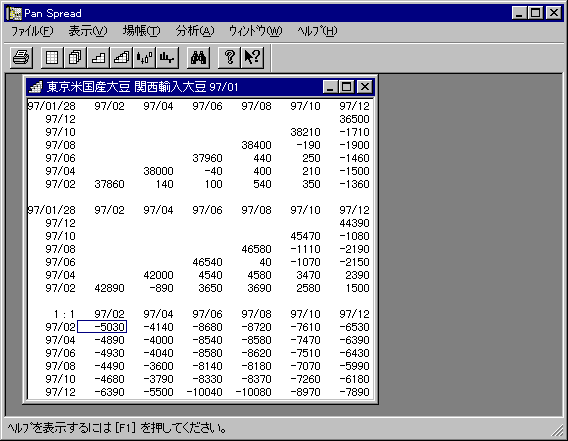Click the document window's title bar icon
This screenshot has width=568, height=441.
pyautogui.click(x=36, y=87)
